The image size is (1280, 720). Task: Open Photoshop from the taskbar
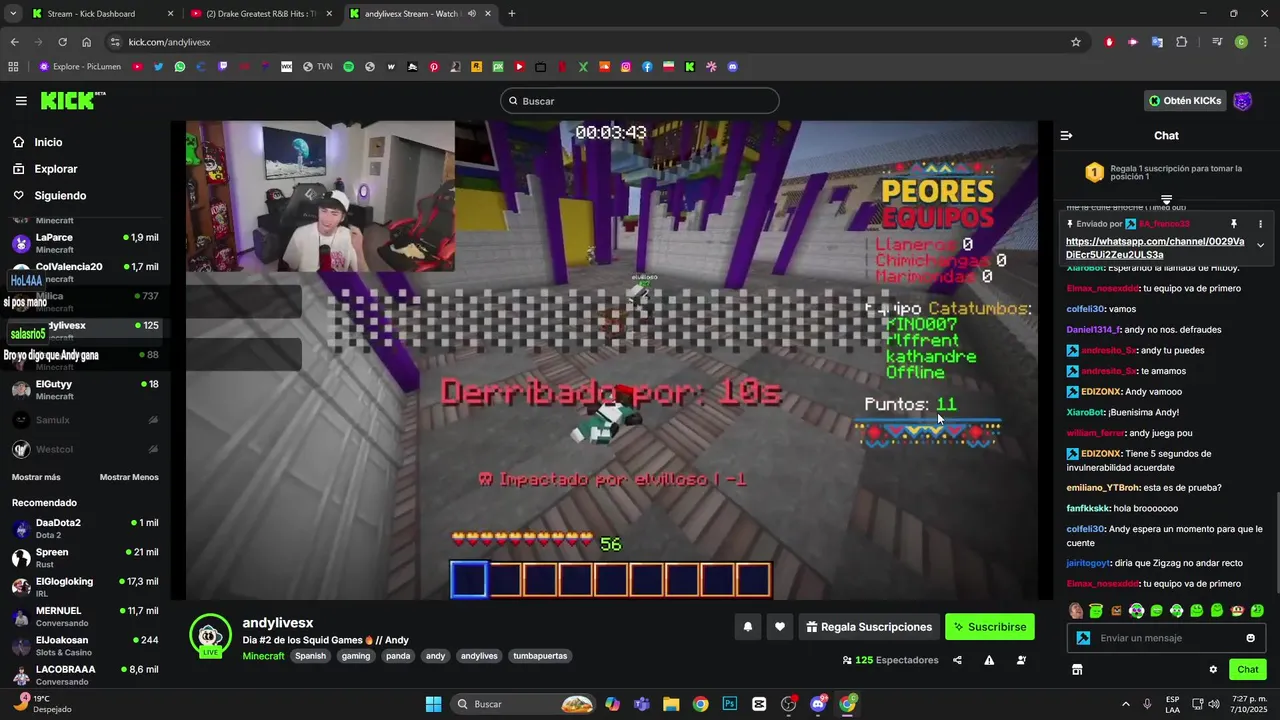(730, 704)
